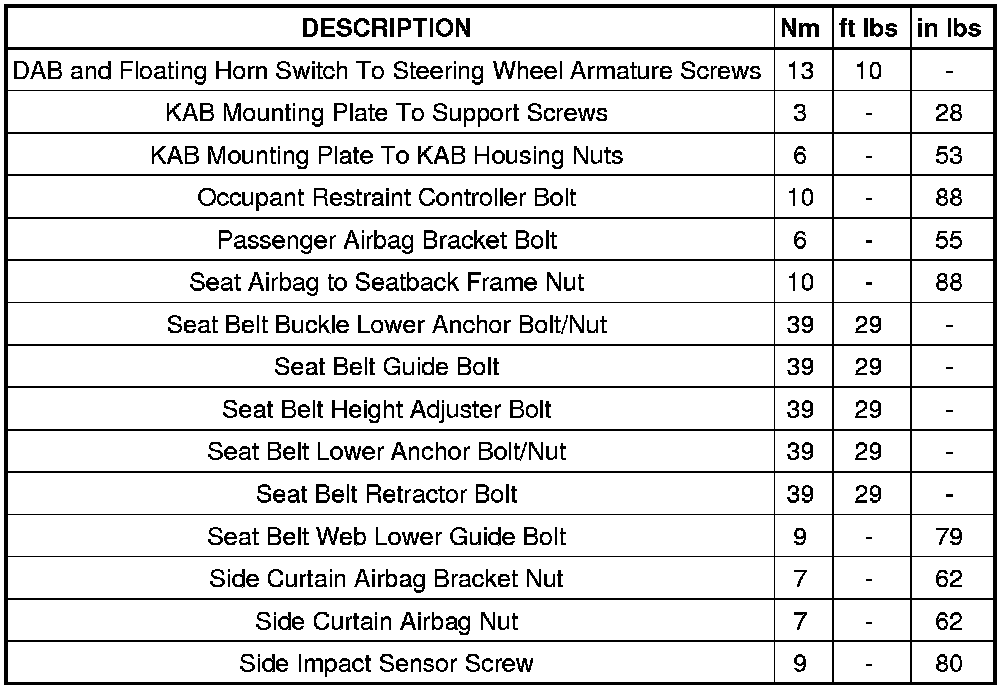Image resolution: width=1008 pixels, height=690 pixels.
Task: Click Passenger Airbag Bracket Bolt text
Action: coord(386,240)
